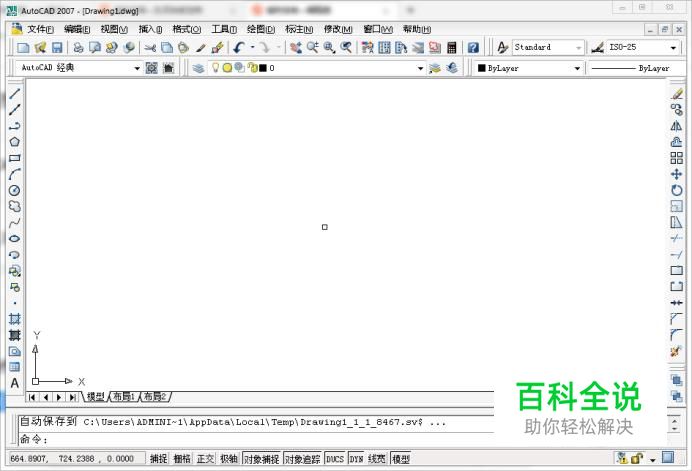This screenshot has height=471, width=692.
Task: Open the 帮助(H) menu
Action: pos(417,29)
